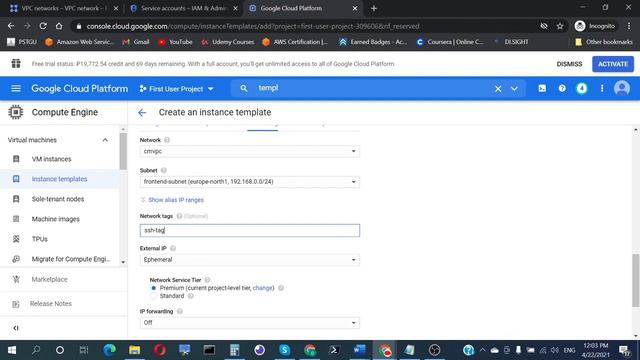Switch to VPC networks browser tab
Viewport: 640px width, 360px height.
pyautogui.click(x=64, y=8)
